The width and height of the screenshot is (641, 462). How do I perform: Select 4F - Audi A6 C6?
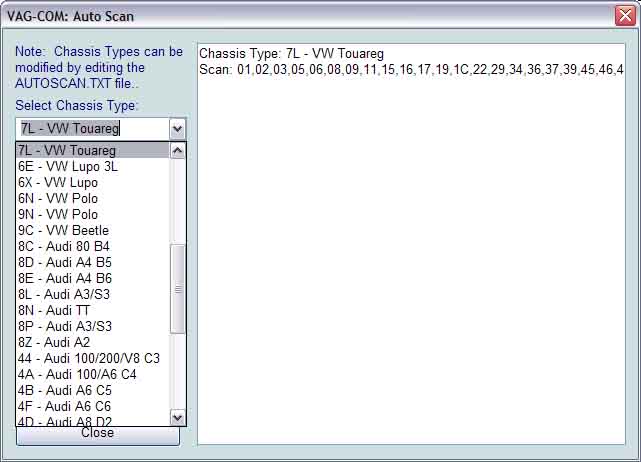pyautogui.click(x=93, y=406)
